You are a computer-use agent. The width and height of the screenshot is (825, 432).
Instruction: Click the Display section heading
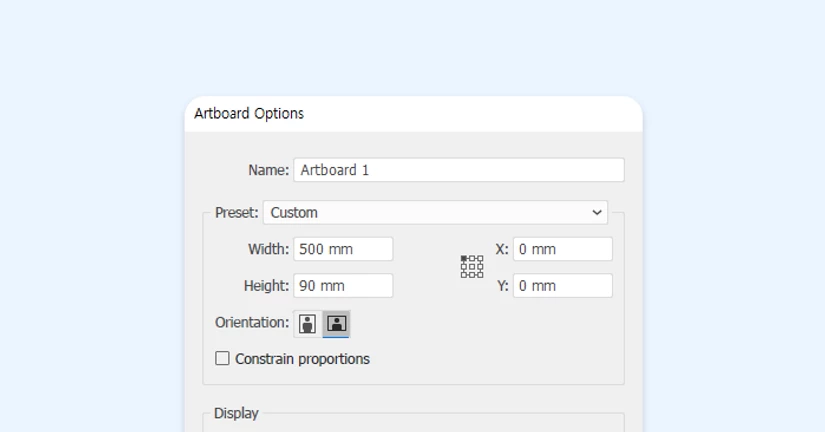pyautogui.click(x=236, y=413)
